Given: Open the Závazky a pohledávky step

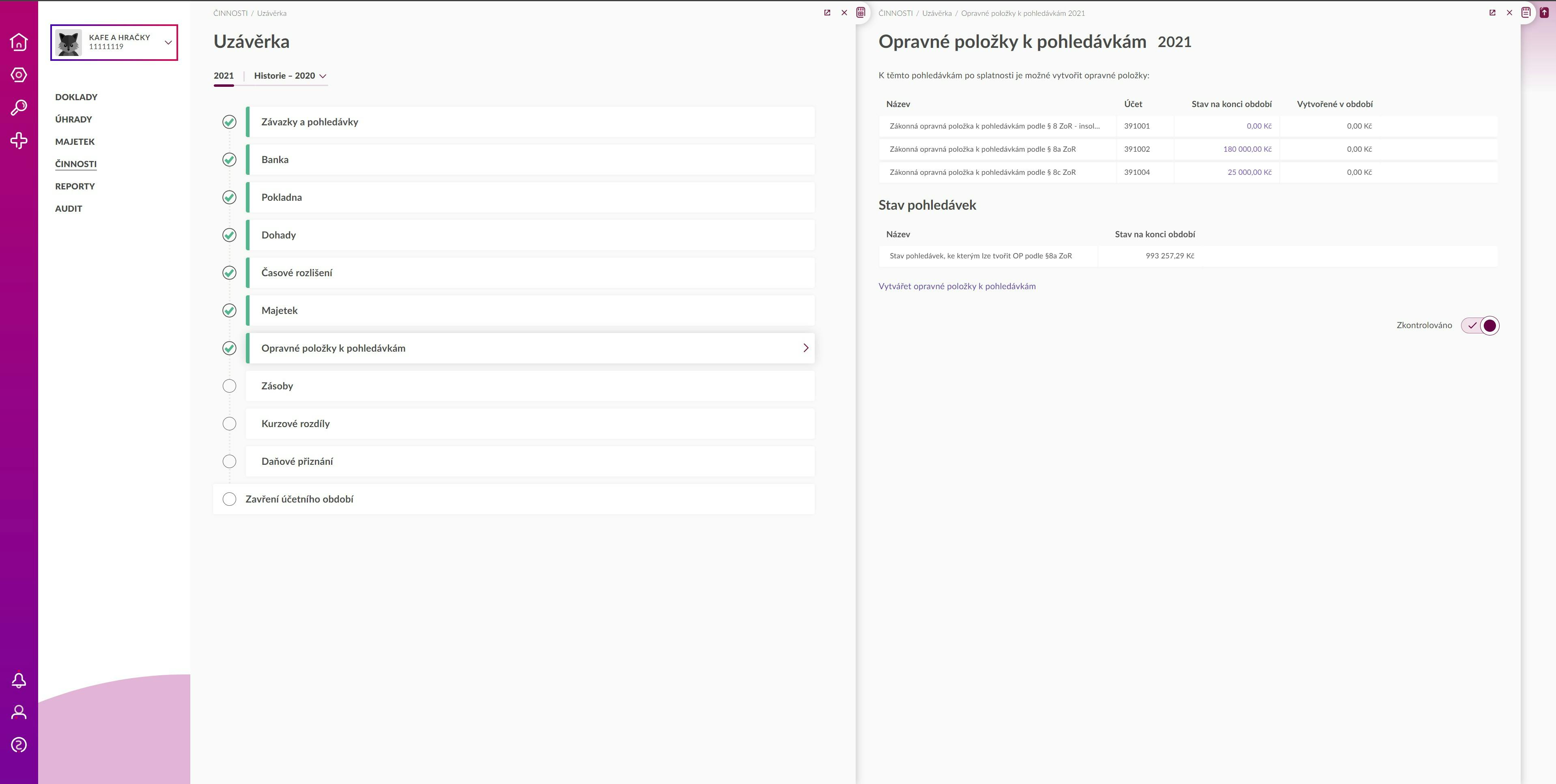Looking at the screenshot, I should click(530, 122).
